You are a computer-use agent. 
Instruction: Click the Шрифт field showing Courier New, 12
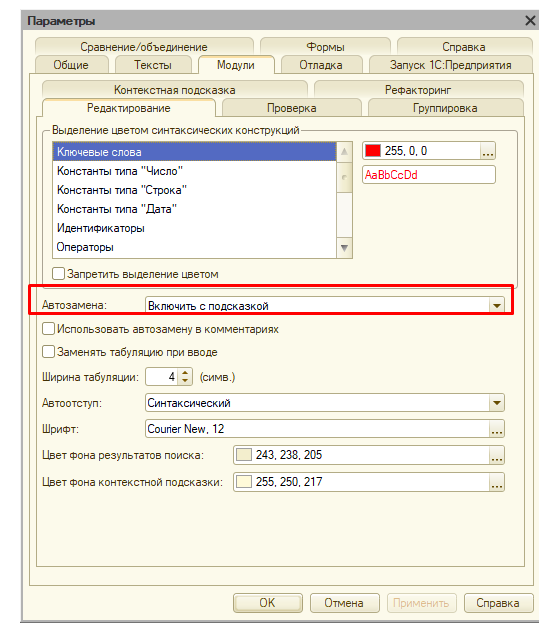click(x=318, y=429)
